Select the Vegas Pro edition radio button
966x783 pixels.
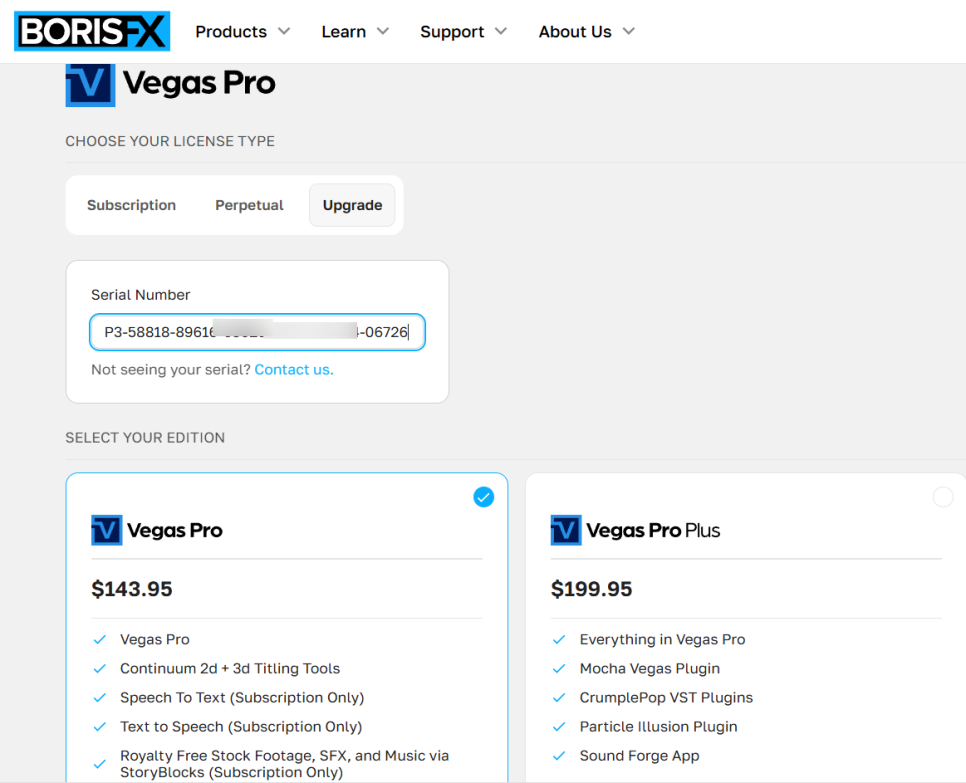click(x=484, y=497)
